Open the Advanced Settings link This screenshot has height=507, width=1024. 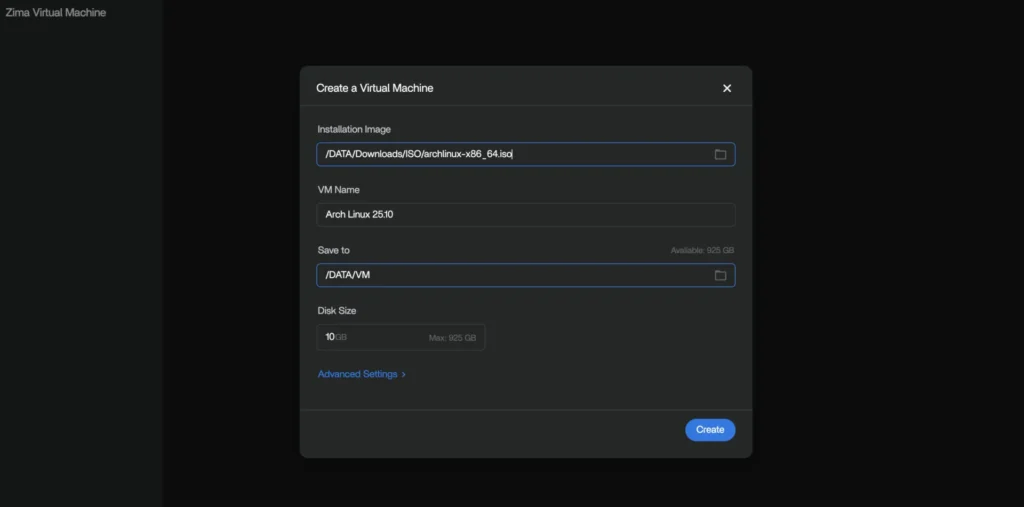(357, 374)
